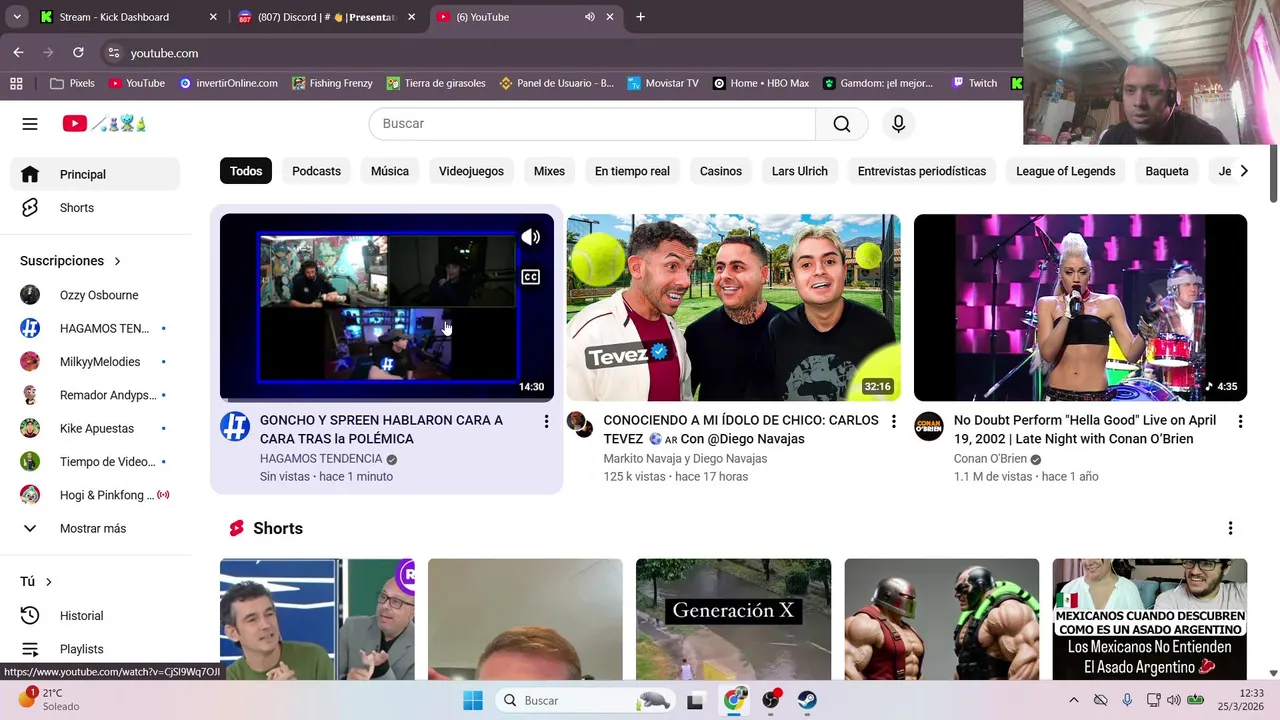Select the En tiempo real chip
Viewport: 1280px width, 720px height.
point(632,171)
